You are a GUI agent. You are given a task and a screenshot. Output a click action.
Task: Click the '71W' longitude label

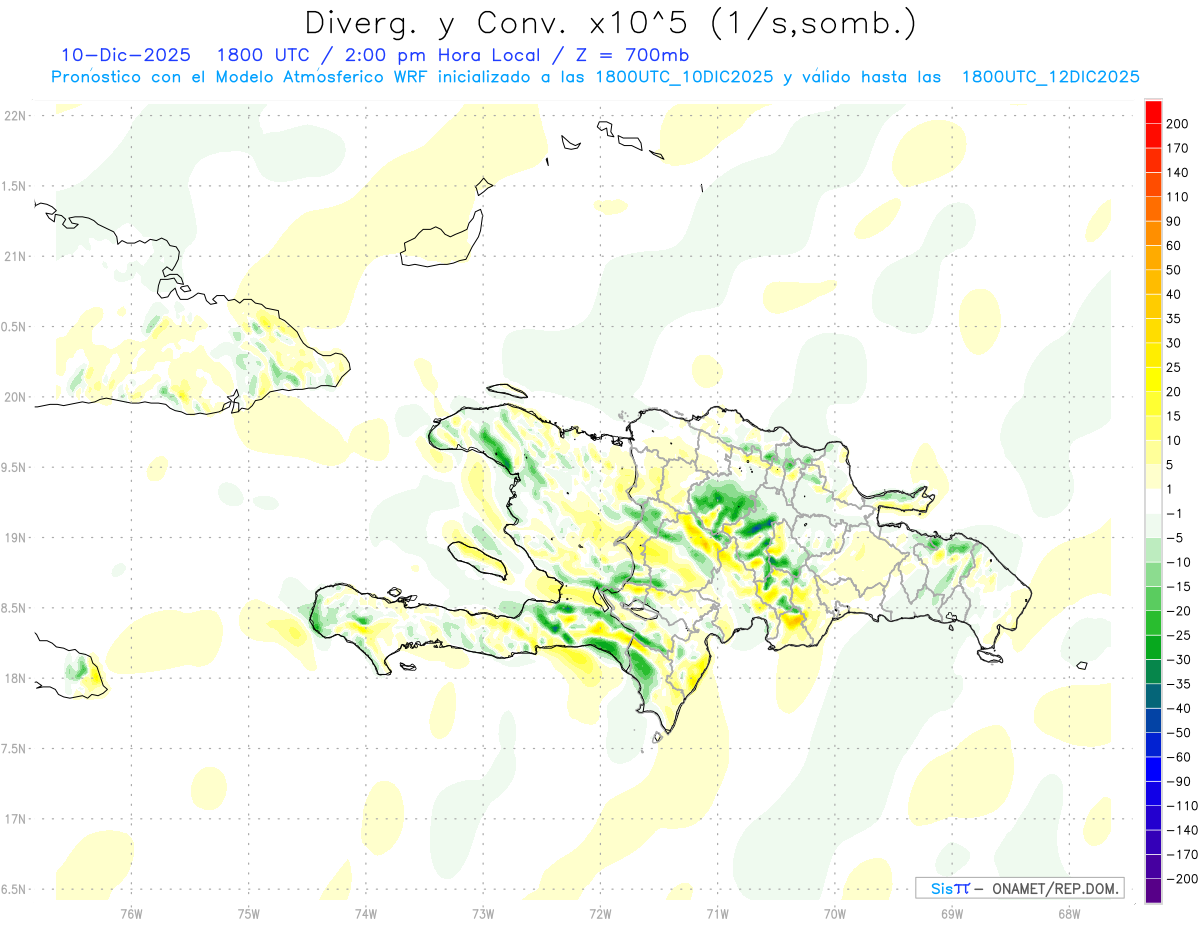click(x=717, y=914)
